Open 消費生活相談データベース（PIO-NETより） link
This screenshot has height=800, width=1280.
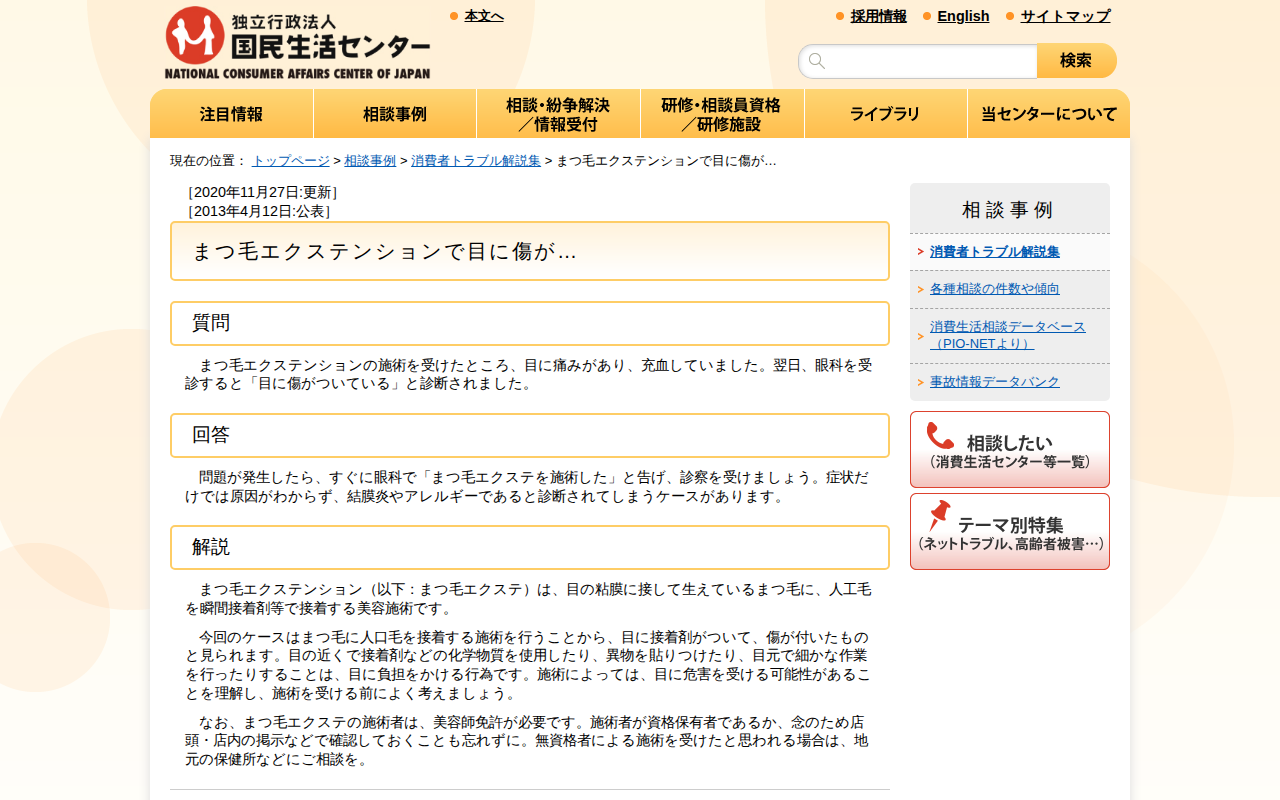coord(1008,335)
